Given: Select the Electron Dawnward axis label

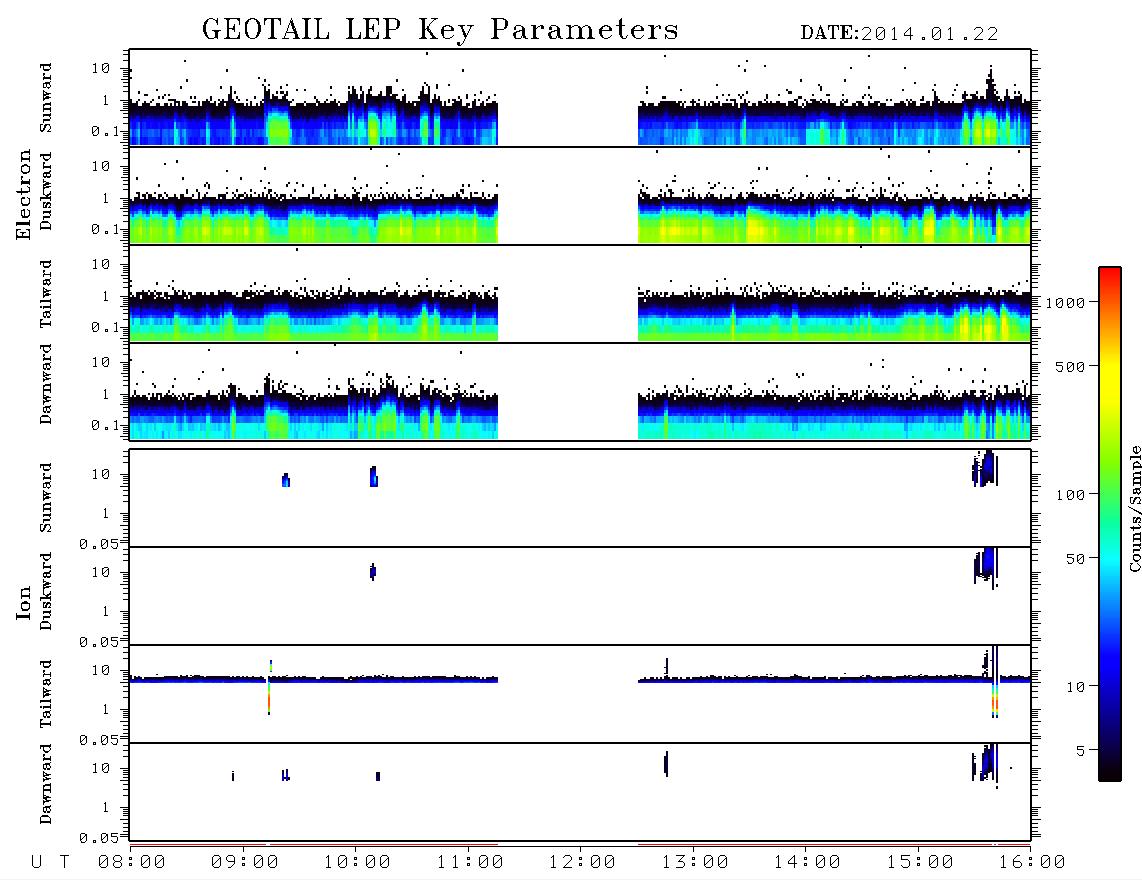Looking at the screenshot, I should point(46,384).
